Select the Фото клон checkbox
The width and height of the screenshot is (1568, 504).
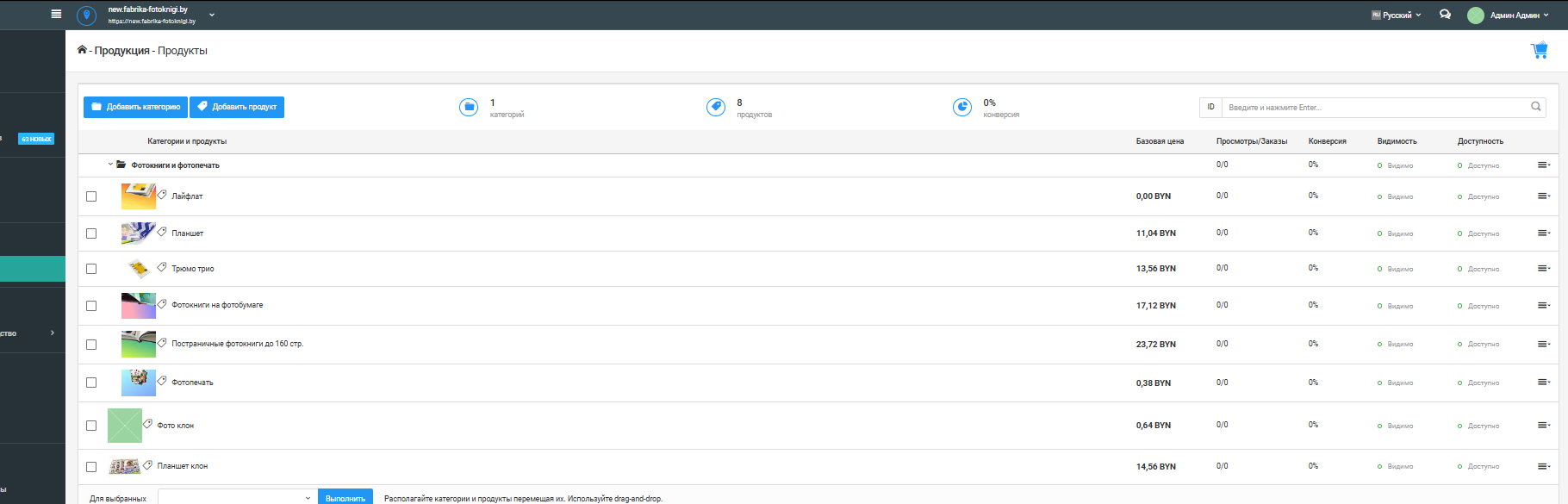pyautogui.click(x=91, y=426)
